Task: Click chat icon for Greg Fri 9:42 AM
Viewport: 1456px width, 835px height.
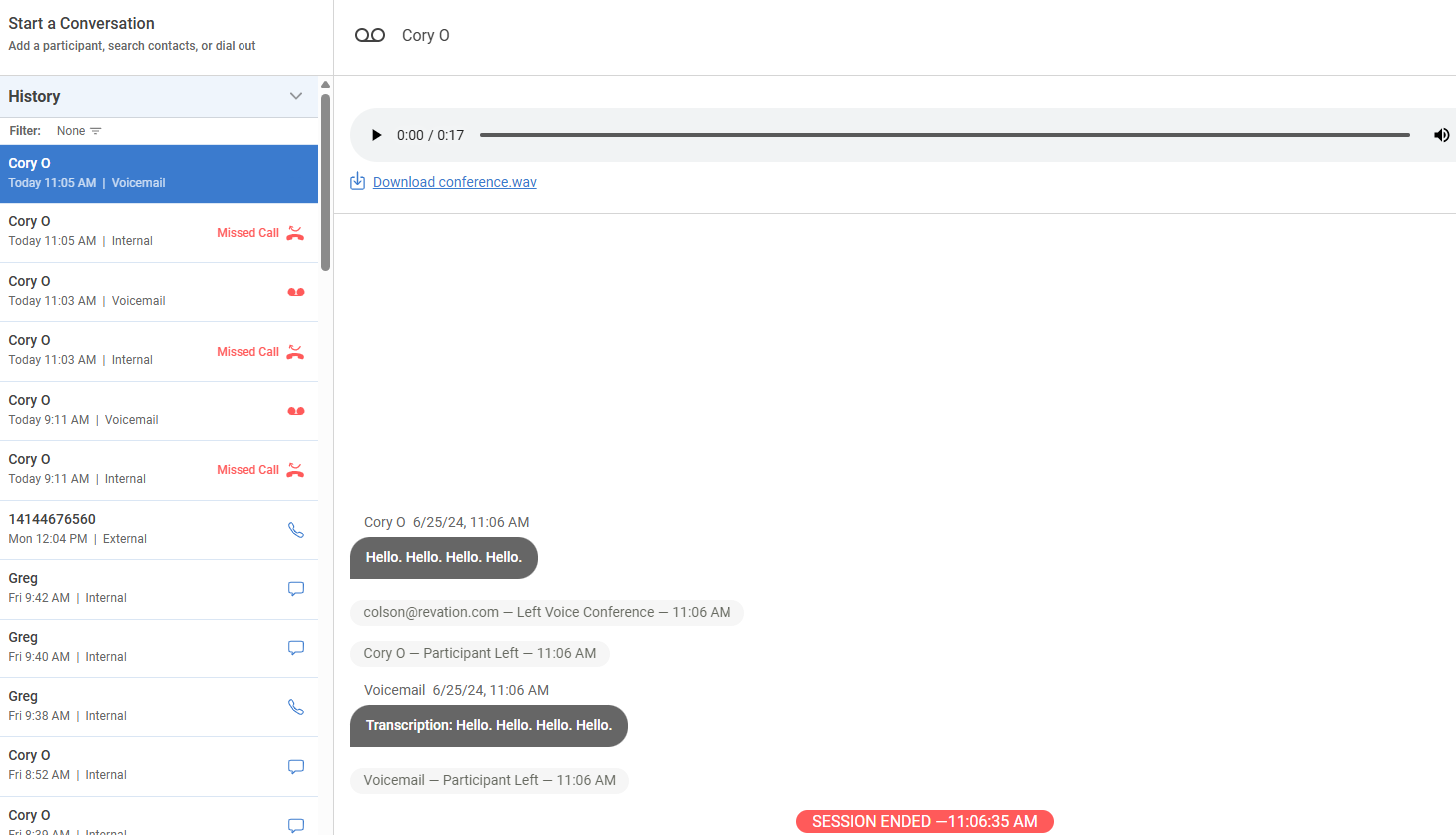Action: [296, 589]
